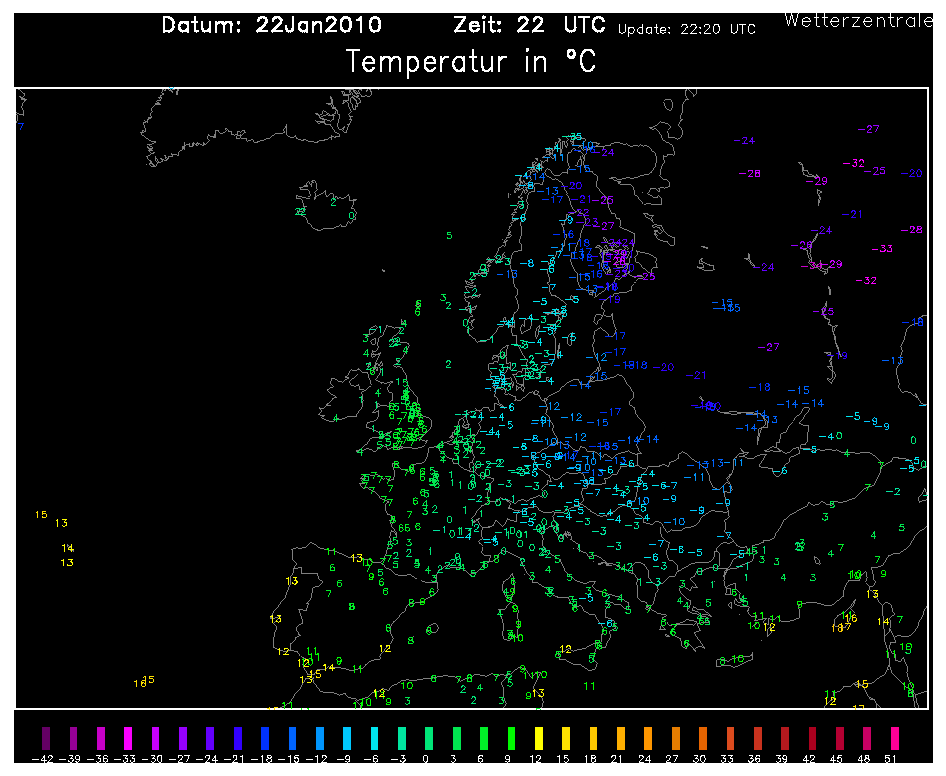Click the 45 degree legend swatch
Image resolution: width=946 pixels, height=776 pixels.
coord(838,740)
